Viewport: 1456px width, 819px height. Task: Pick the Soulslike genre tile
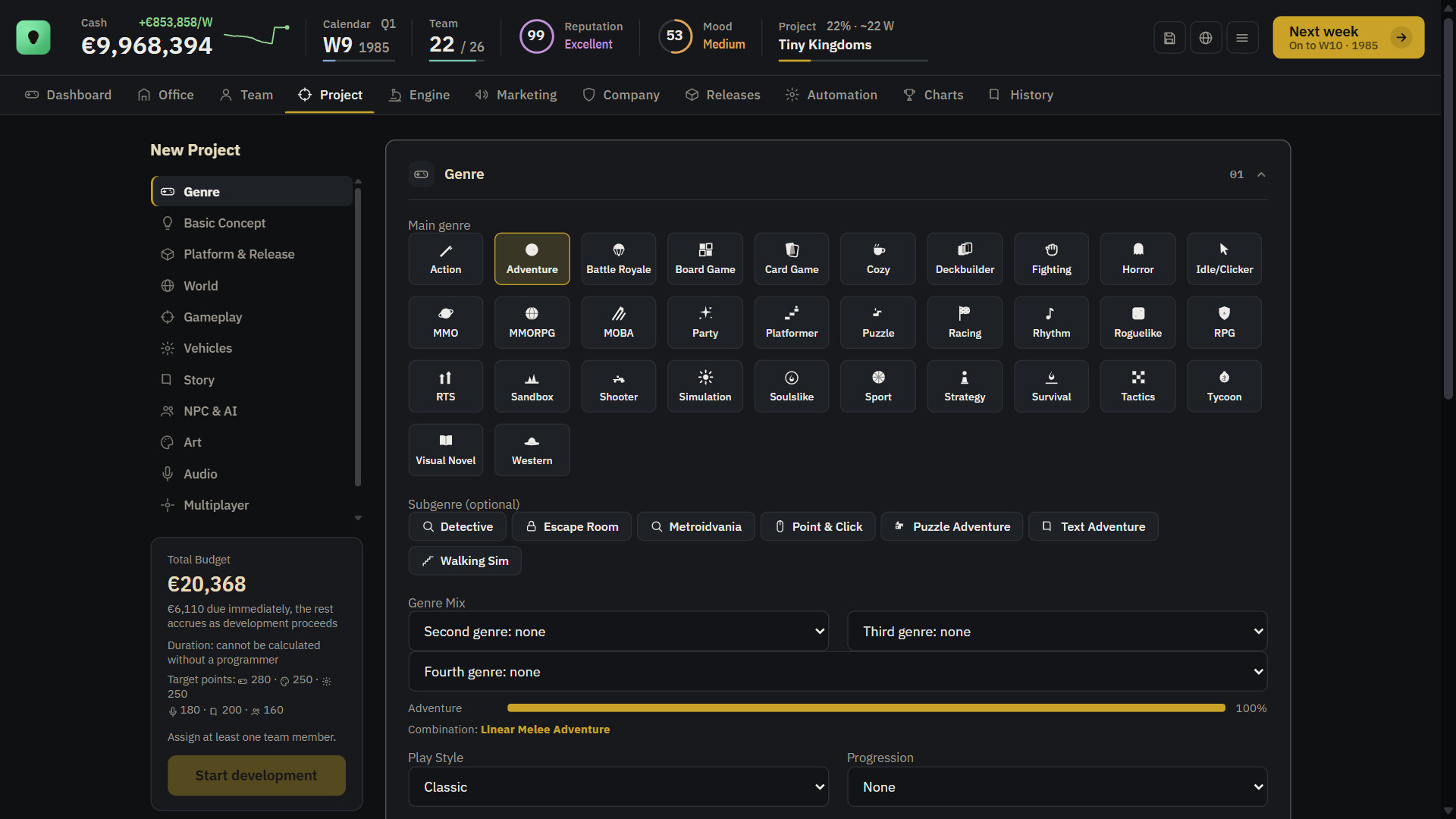pos(792,386)
